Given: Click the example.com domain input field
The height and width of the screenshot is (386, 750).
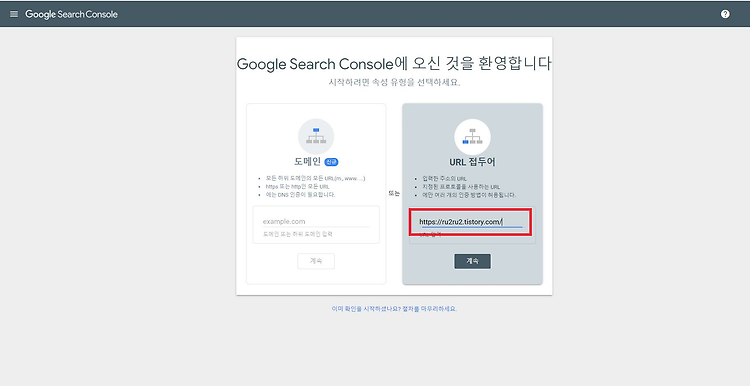Looking at the screenshot, I should pyautogui.click(x=316, y=221).
